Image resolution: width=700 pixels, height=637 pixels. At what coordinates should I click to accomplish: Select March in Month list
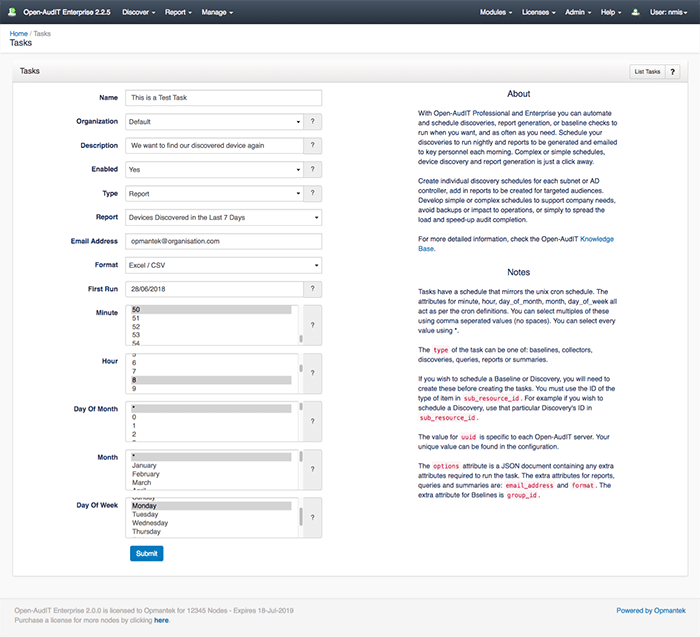tap(211, 482)
